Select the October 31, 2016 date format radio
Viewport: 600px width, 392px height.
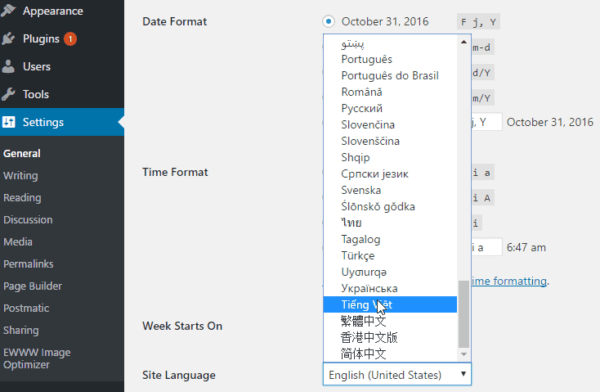328,21
